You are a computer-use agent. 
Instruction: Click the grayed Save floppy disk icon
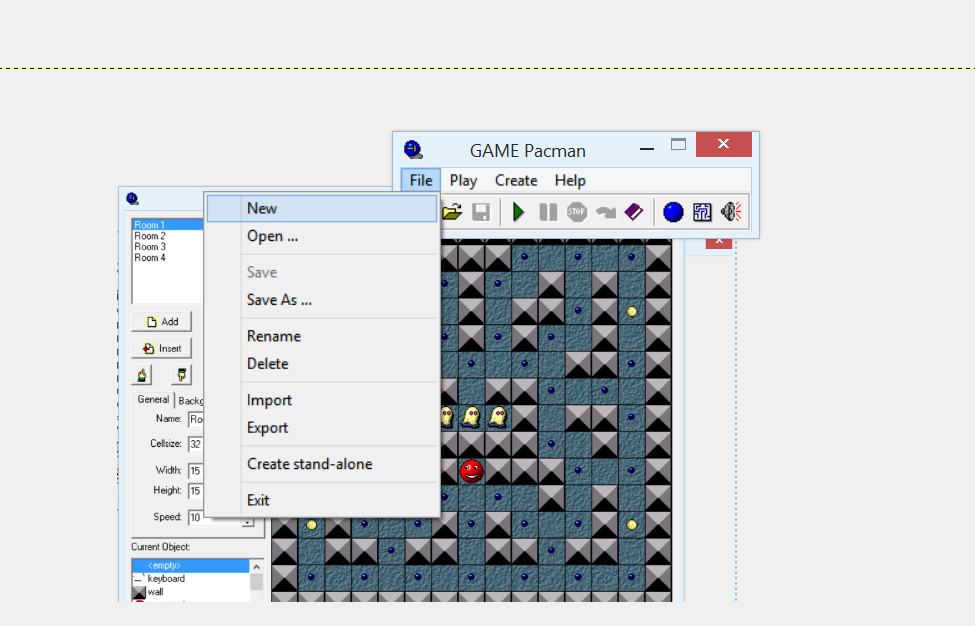pos(481,212)
